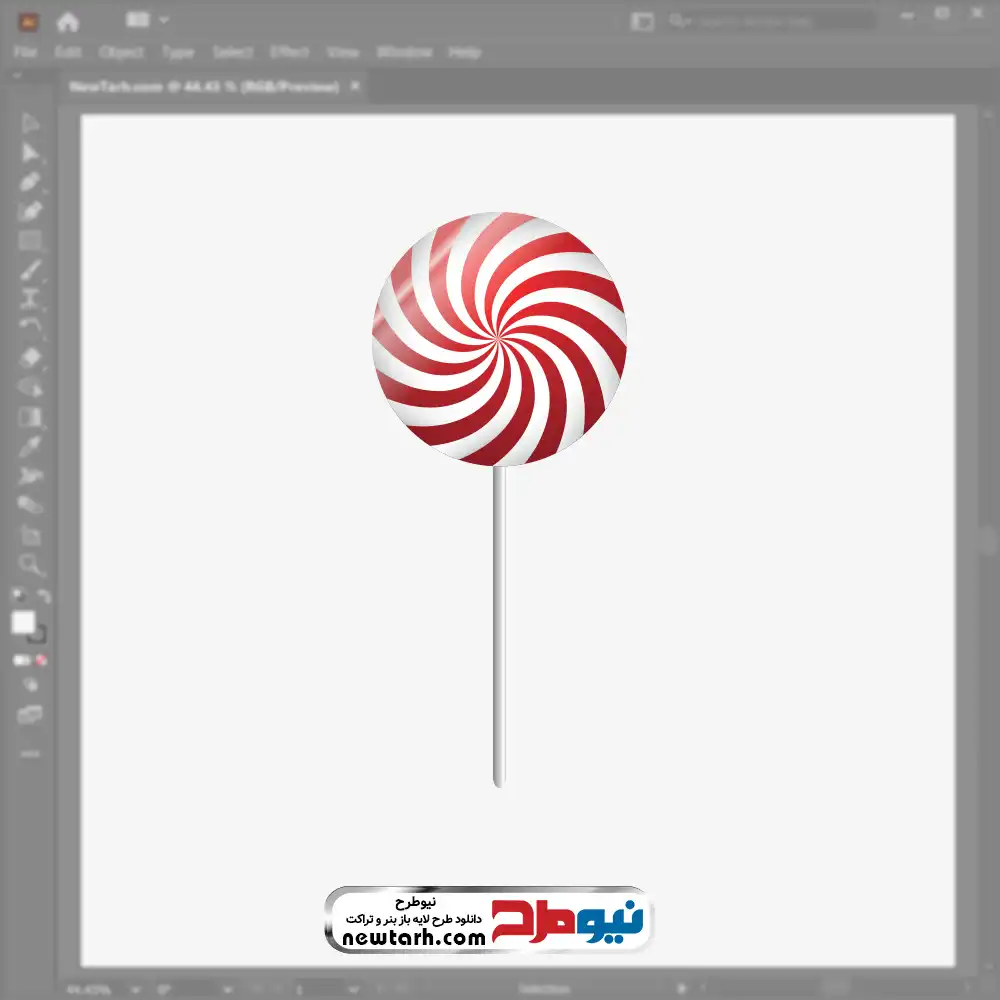Open the arrange documents dropdown
The height and width of the screenshot is (1000, 1000).
point(147,20)
